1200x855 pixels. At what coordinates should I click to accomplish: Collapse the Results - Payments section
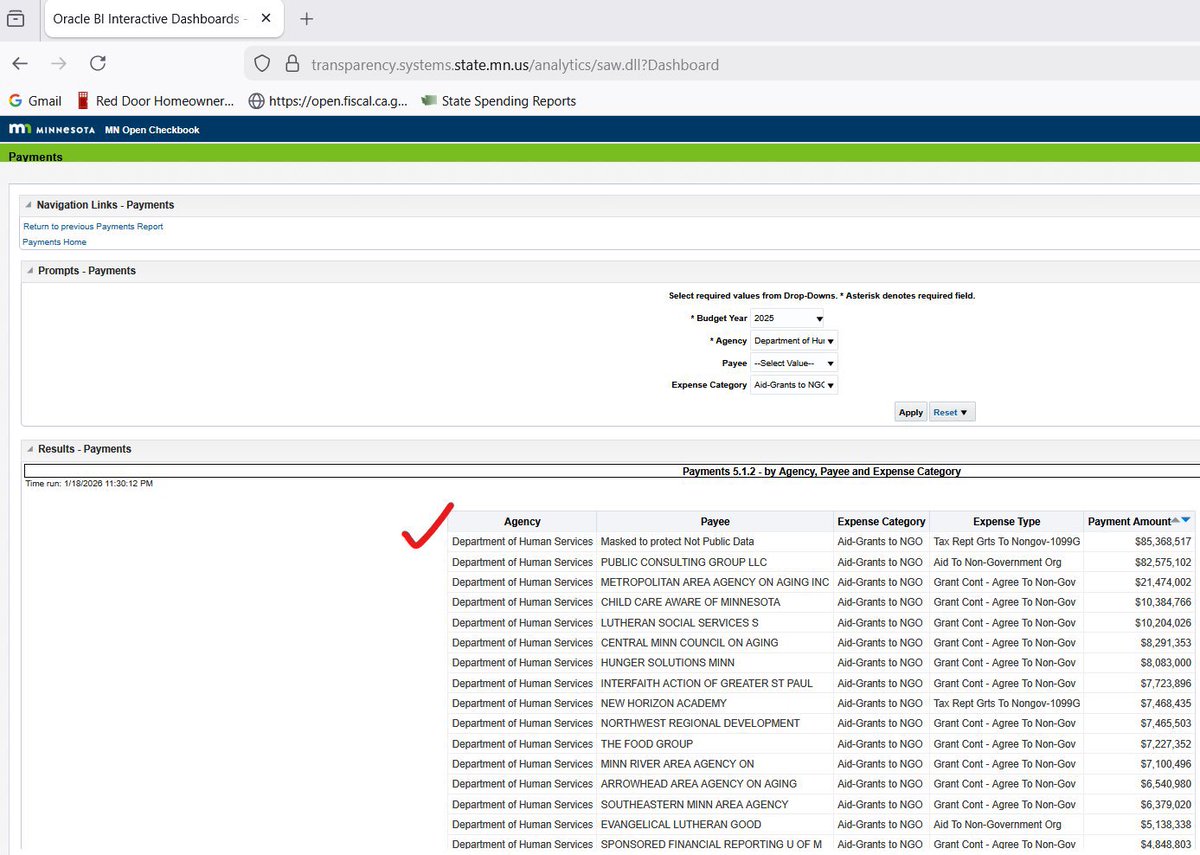pos(29,449)
